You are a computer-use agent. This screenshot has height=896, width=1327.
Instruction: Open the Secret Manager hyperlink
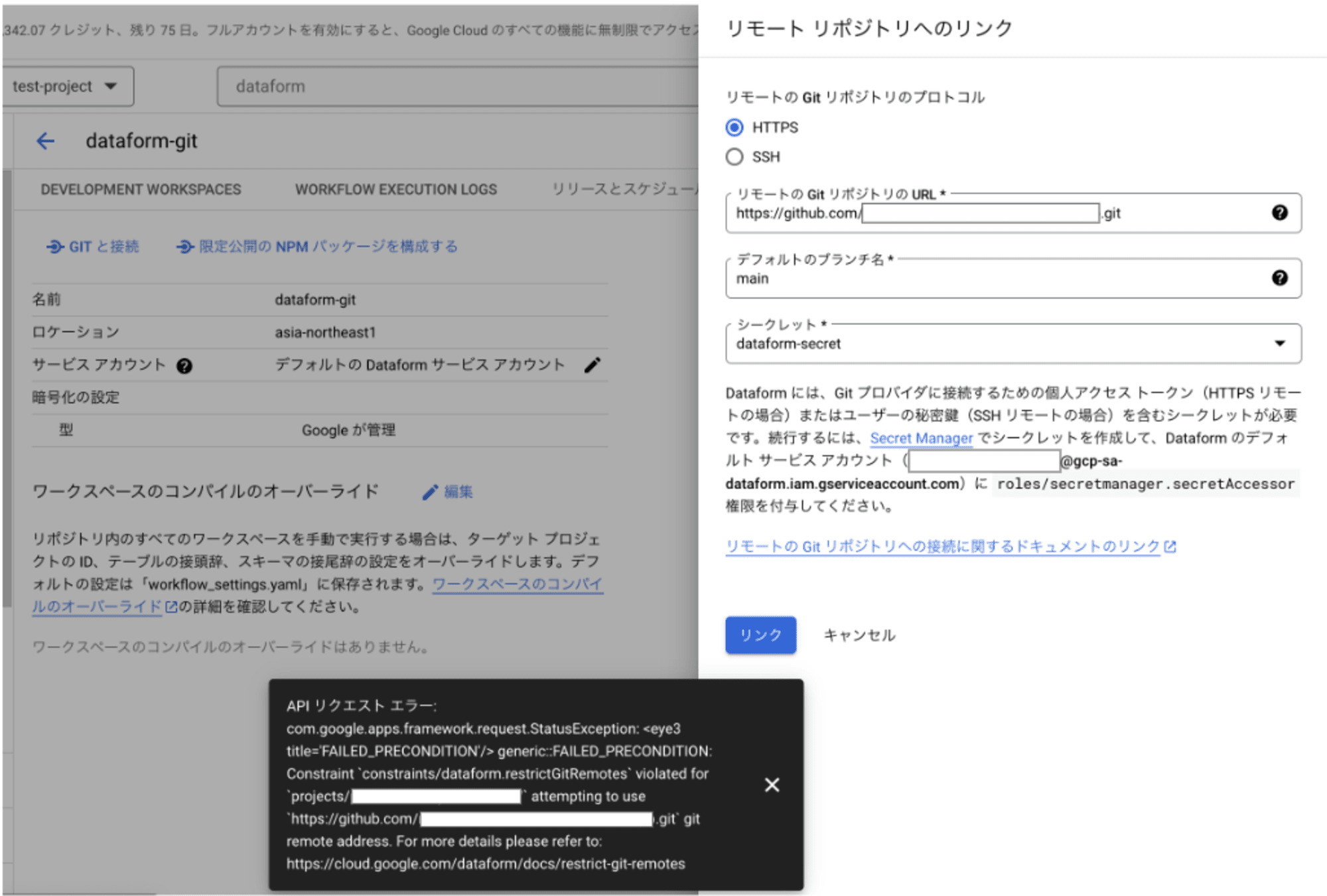tap(921, 438)
